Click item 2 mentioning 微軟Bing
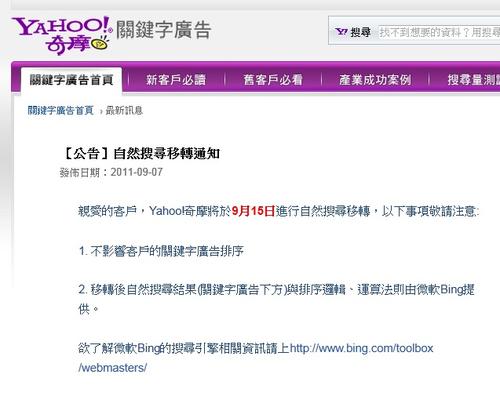Image resolution: width=500 pixels, height=407 pixels. click(x=276, y=299)
